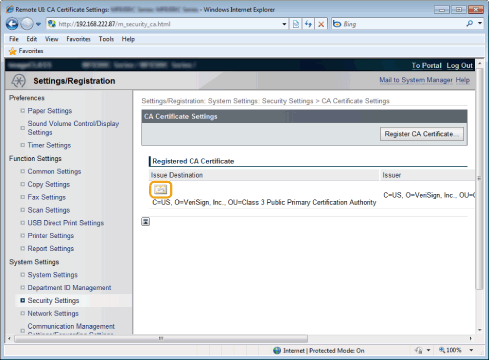This screenshot has width=489, height=360.
Task: Open the Favorites menu
Action: point(78,39)
